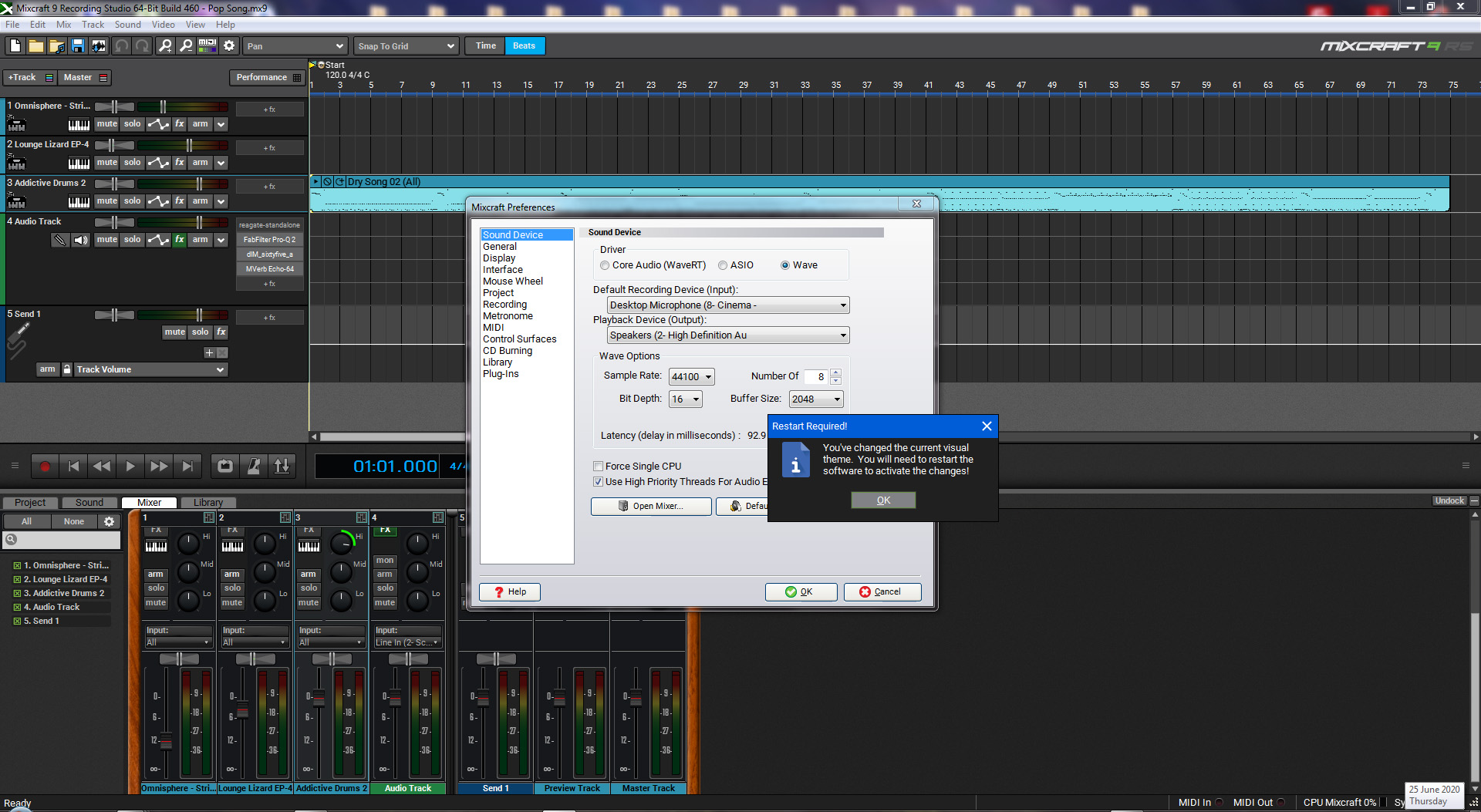Open Track Volume dropdown on Send 1

click(x=150, y=369)
